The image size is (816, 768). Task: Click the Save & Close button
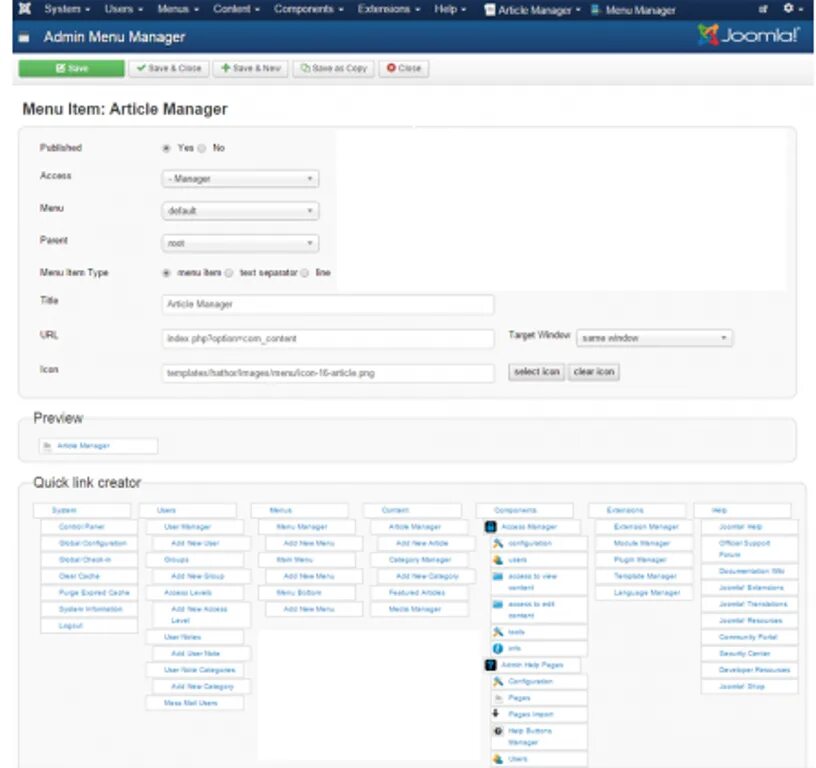click(x=169, y=68)
